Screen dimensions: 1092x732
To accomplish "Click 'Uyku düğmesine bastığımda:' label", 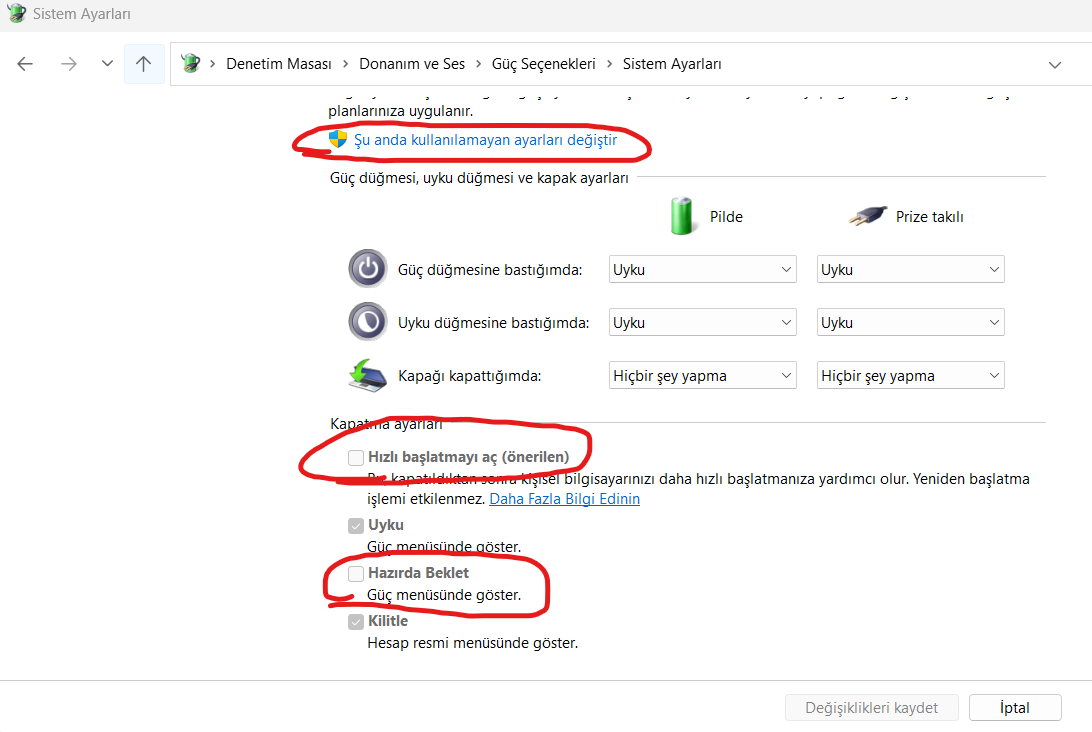I will (x=493, y=323).
